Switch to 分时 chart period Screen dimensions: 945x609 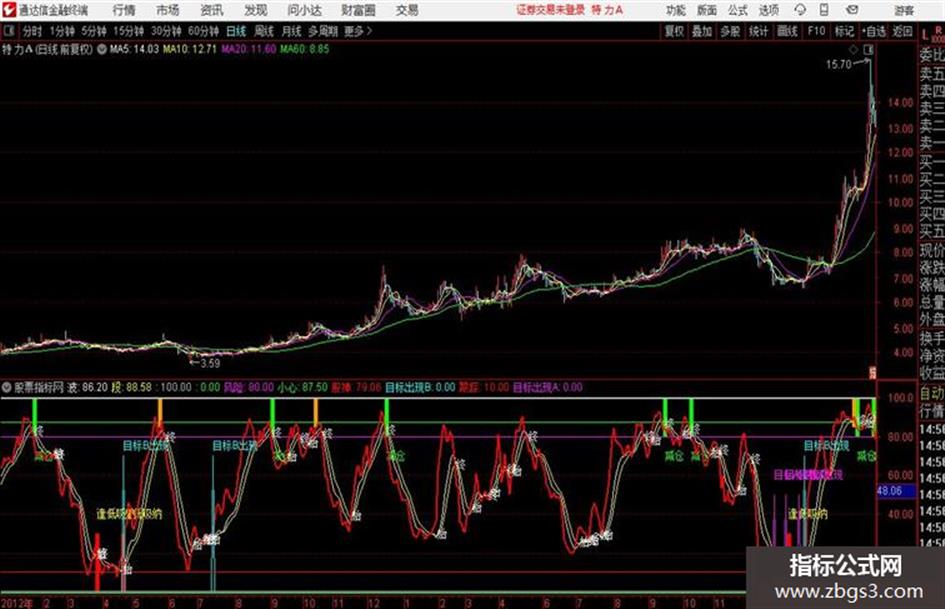pos(32,31)
